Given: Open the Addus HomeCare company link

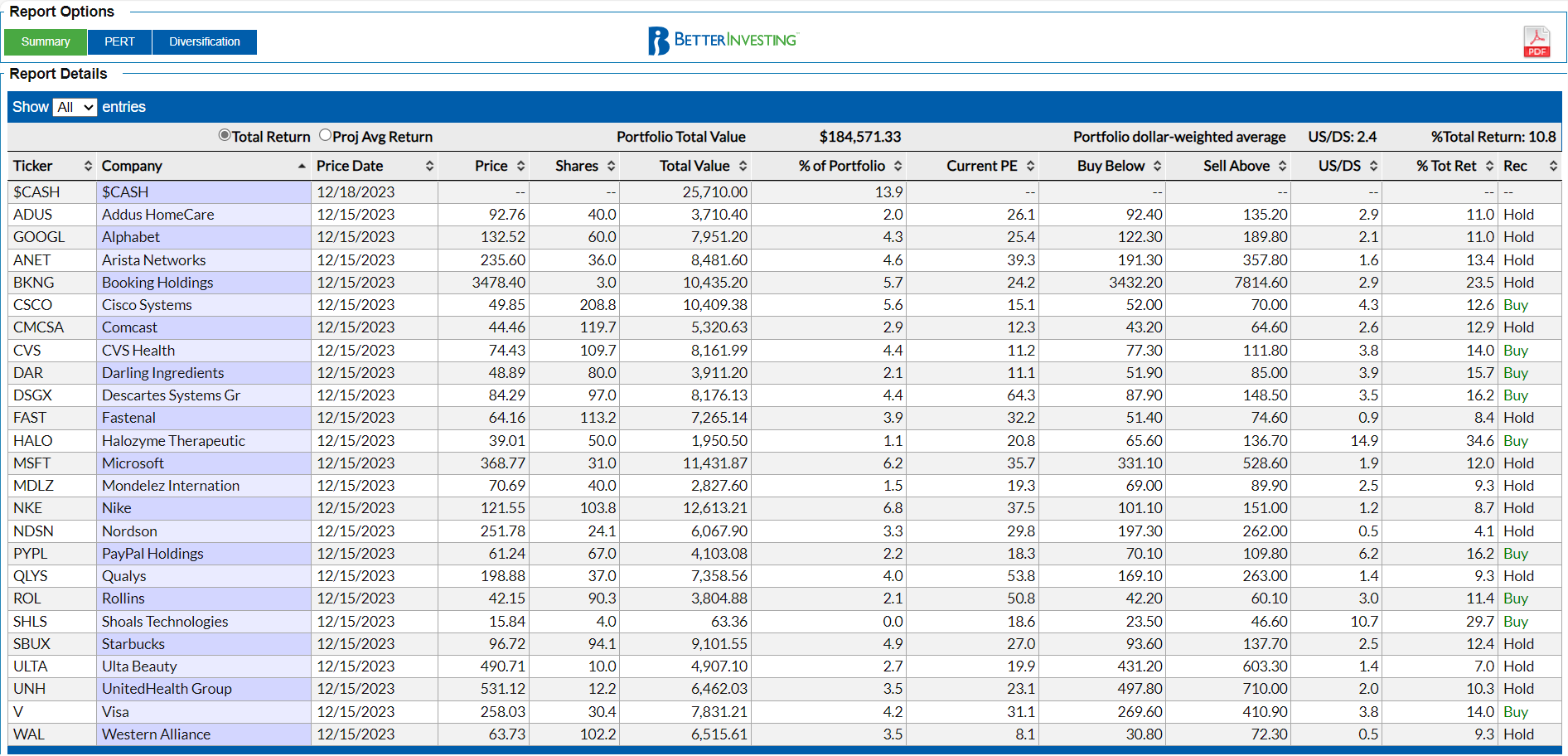Looking at the screenshot, I should coord(157,215).
